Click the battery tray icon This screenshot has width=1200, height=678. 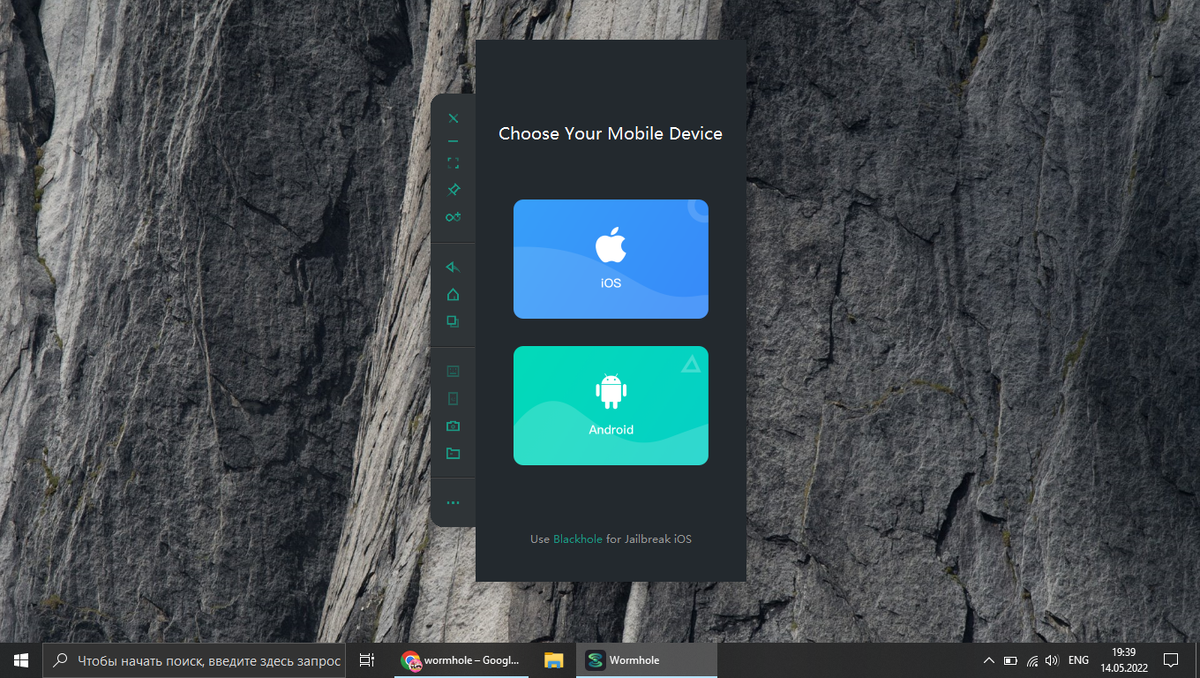click(1010, 661)
